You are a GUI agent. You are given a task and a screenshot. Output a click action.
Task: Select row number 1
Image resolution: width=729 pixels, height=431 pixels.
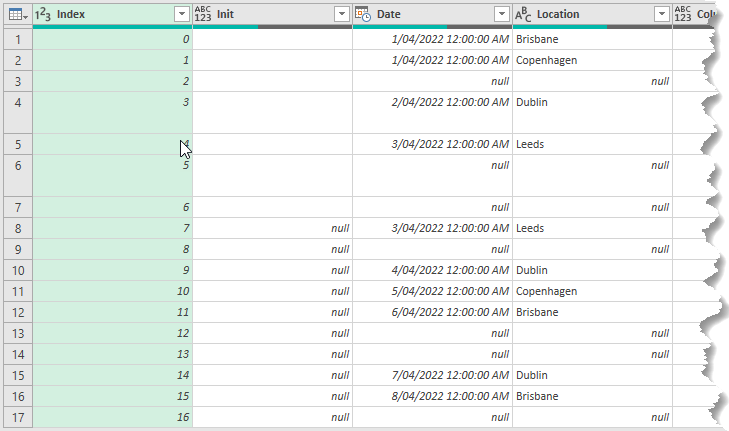point(18,39)
